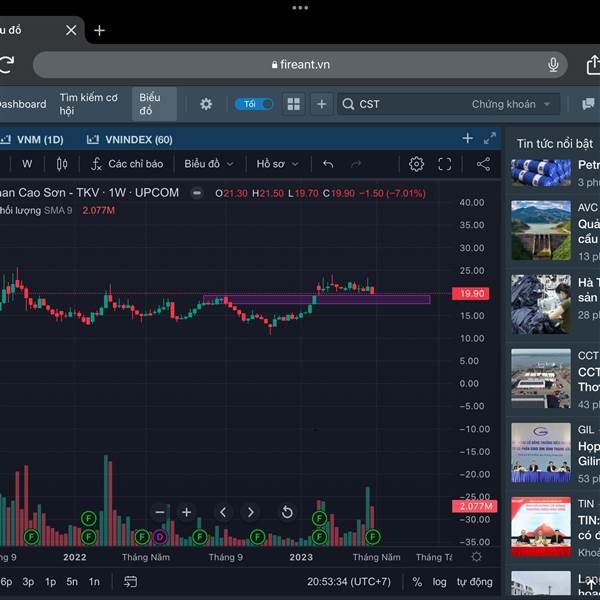
Task: Redo the chart action
Action: (356, 164)
